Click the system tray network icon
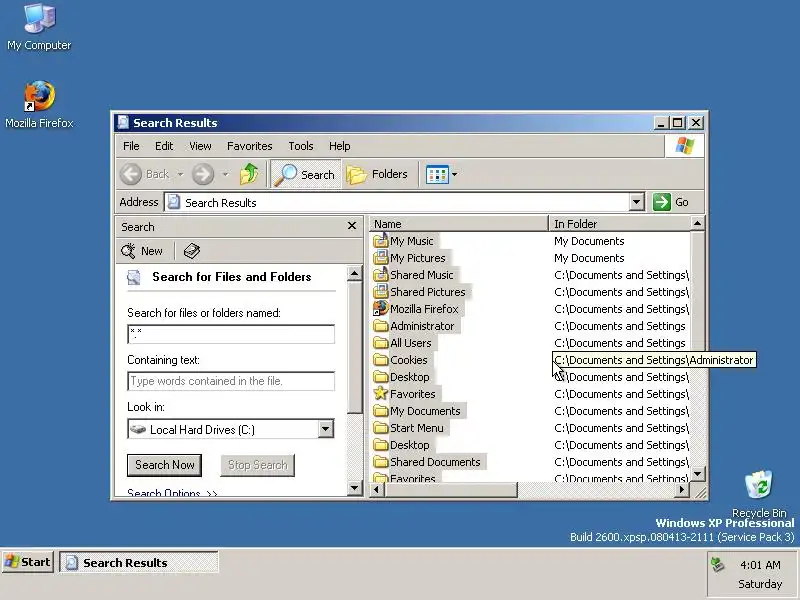800x600 pixels. coord(718,564)
